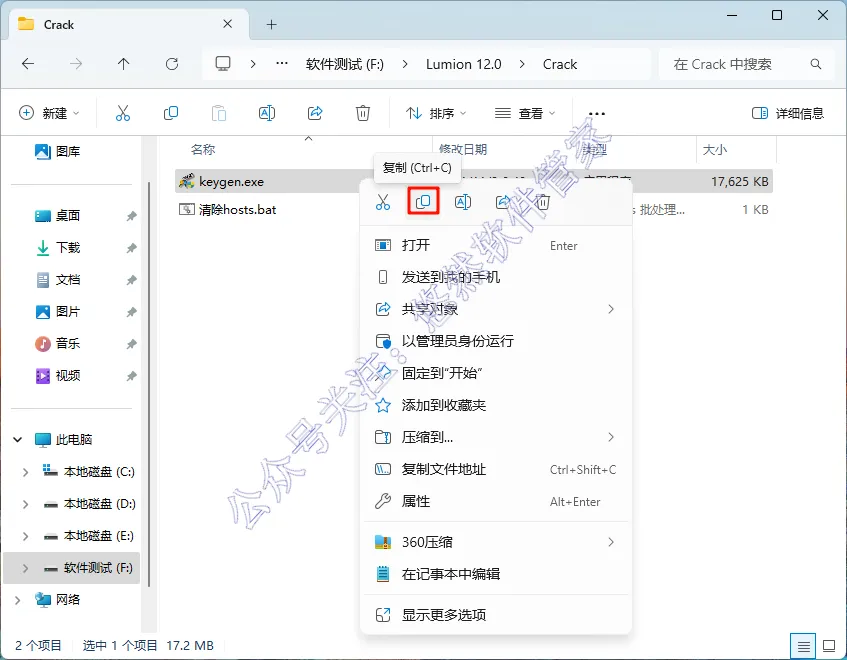The image size is (847, 660).
Task: Switch to details list view icon in status bar
Action: pyautogui.click(x=803, y=645)
